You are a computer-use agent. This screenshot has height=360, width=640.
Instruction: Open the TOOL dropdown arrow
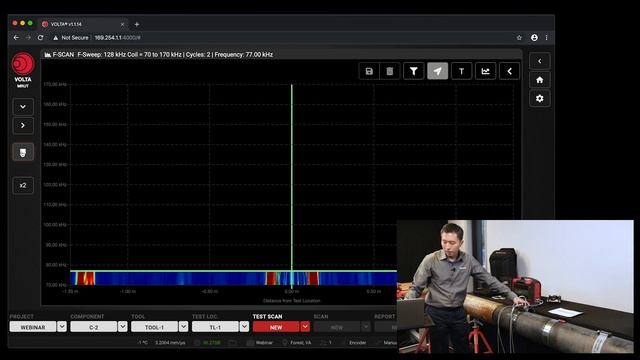184,327
